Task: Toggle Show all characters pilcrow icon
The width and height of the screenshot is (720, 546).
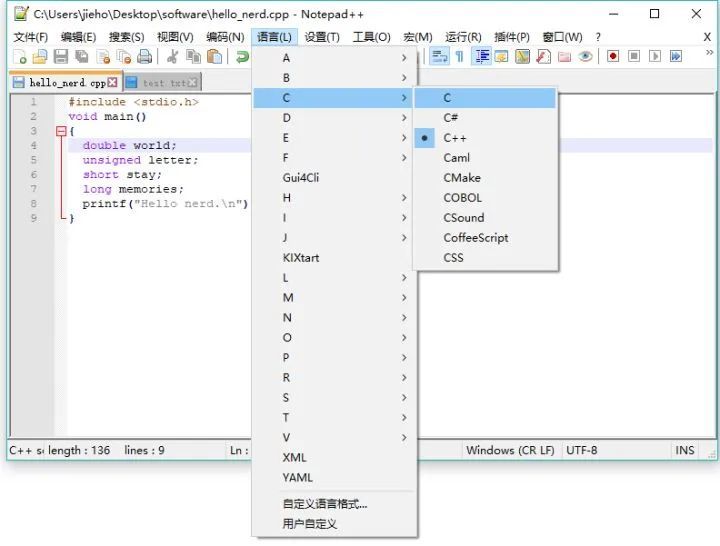Action: point(460,56)
